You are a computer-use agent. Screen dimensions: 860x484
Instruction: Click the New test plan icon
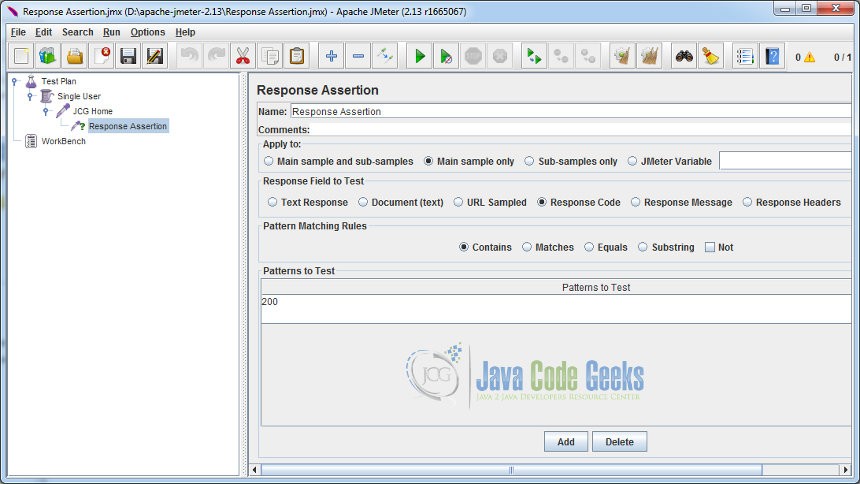pyautogui.click(x=21, y=56)
